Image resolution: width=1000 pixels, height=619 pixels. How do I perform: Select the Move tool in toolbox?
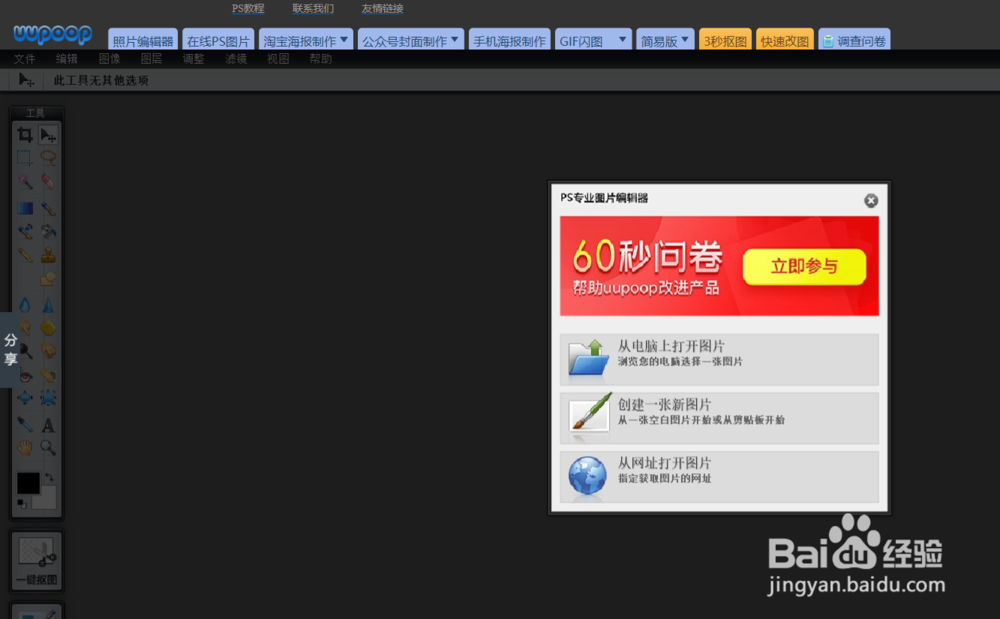[48, 135]
